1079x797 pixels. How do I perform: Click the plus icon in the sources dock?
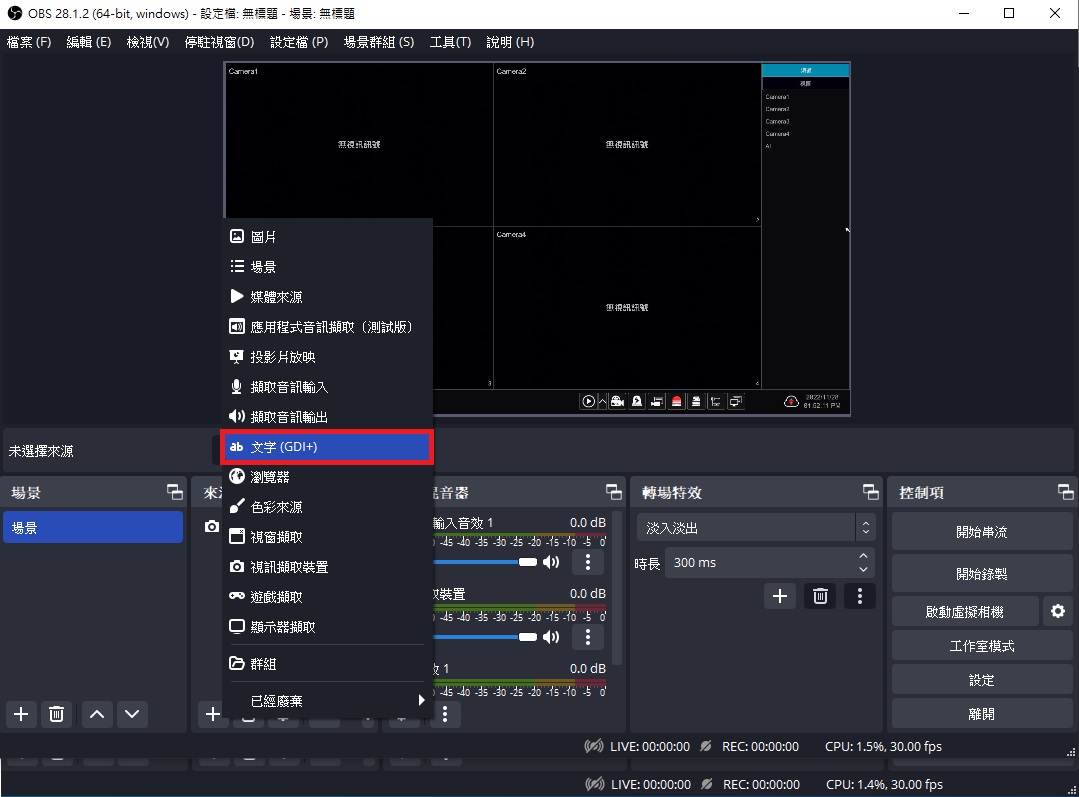[x=213, y=714]
